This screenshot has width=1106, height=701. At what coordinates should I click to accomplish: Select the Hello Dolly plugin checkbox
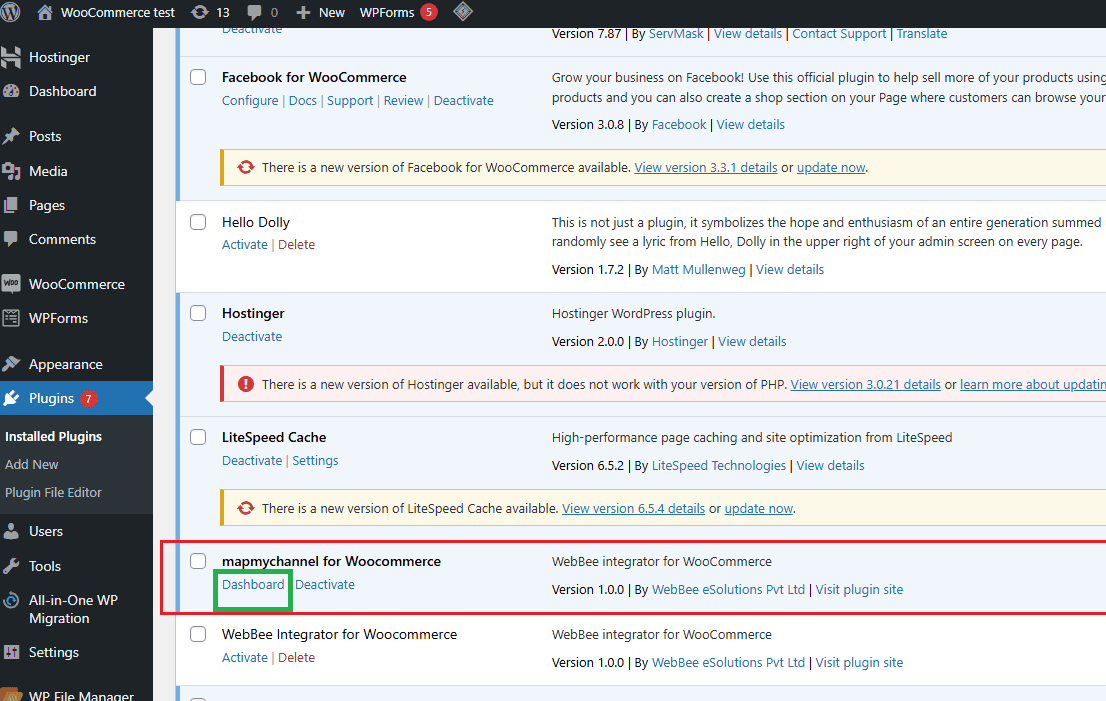[x=198, y=222]
